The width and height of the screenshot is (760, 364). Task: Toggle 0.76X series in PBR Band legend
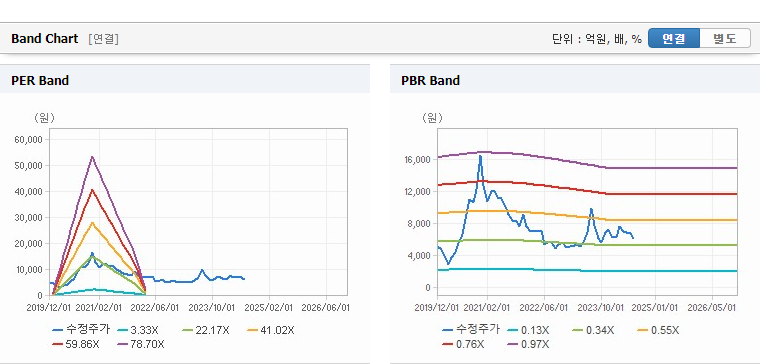(463, 344)
